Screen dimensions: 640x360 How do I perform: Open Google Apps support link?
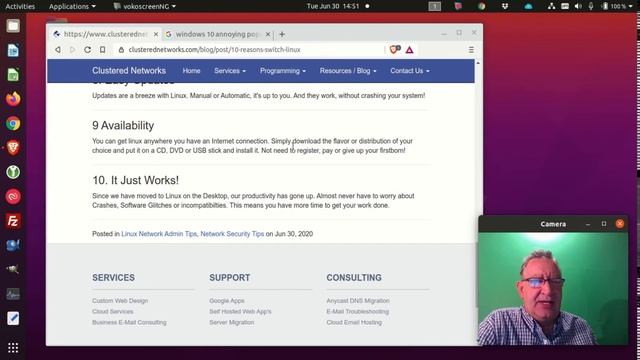227,301
